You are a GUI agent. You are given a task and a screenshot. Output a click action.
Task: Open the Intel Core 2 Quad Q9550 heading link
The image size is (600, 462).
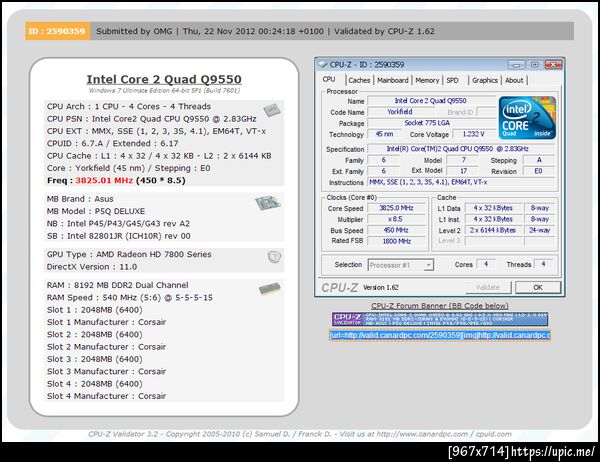click(x=164, y=79)
